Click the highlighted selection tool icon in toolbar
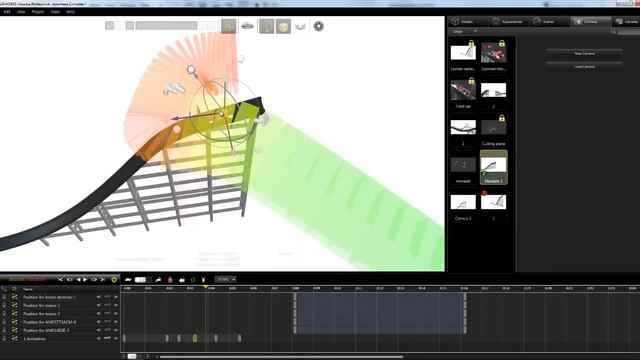This screenshot has width=640, height=360. [229, 26]
